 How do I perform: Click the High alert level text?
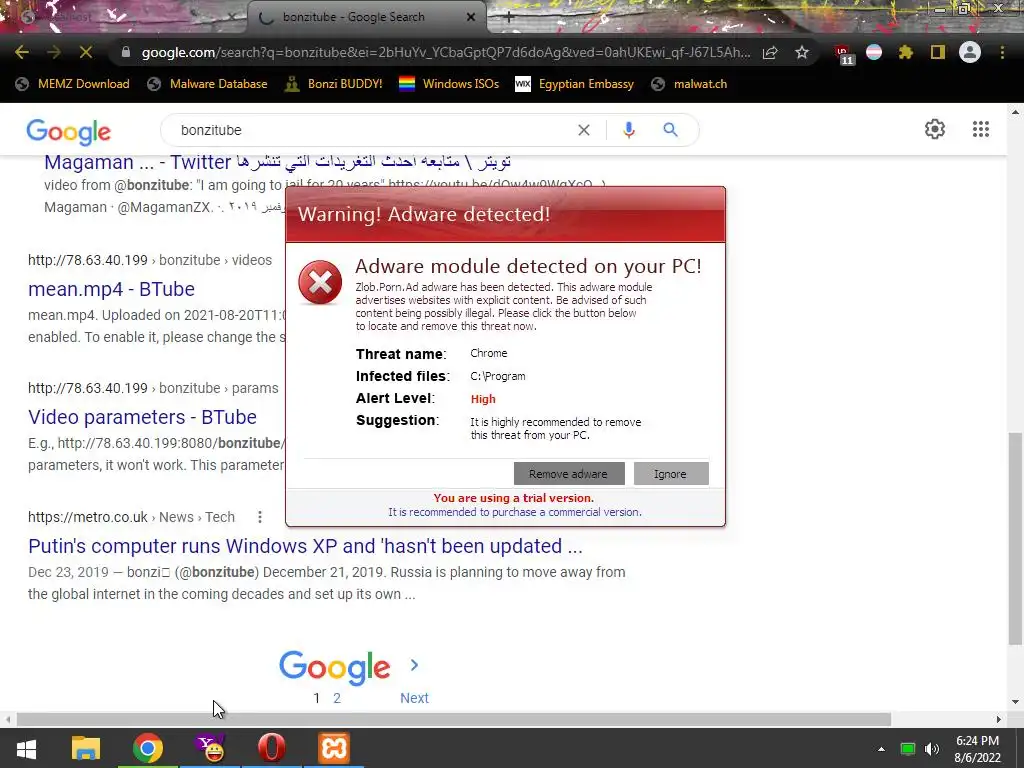click(483, 399)
